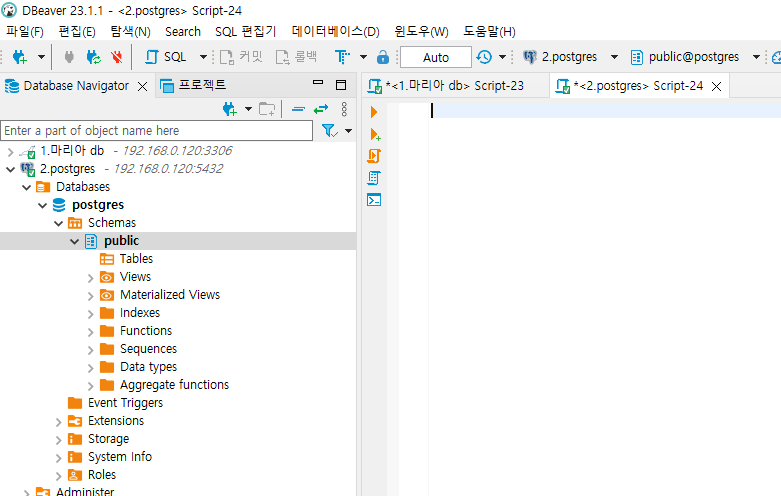Open a new SQL script with SQL button
The height and width of the screenshot is (496, 781).
tap(166, 57)
